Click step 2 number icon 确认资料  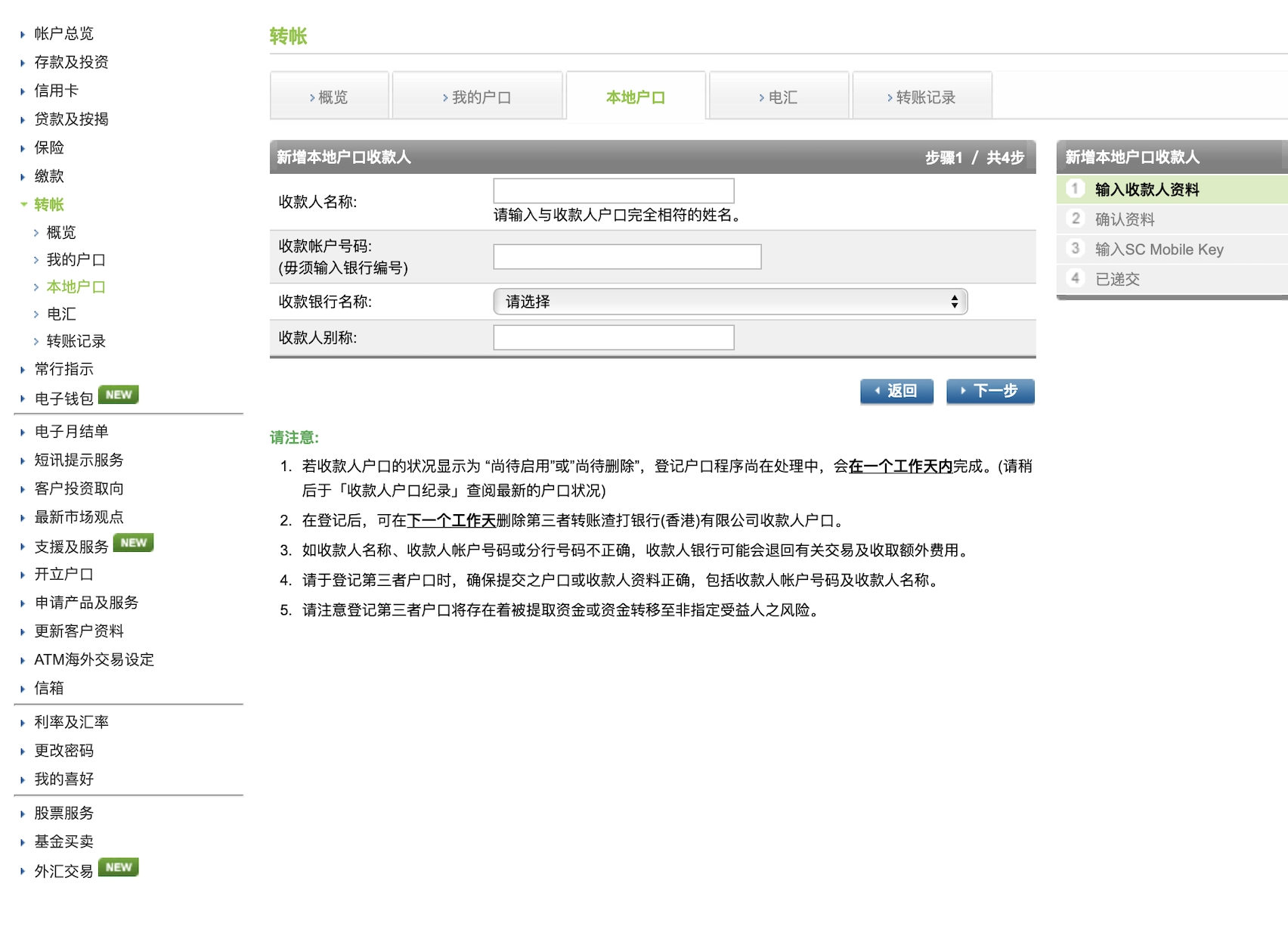[x=1075, y=219]
